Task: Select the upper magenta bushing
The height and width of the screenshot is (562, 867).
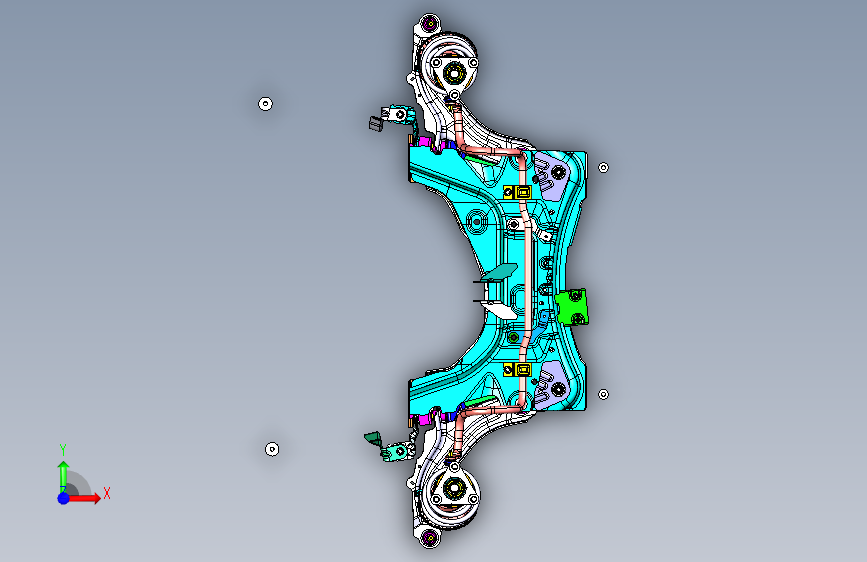Action: point(424,142)
